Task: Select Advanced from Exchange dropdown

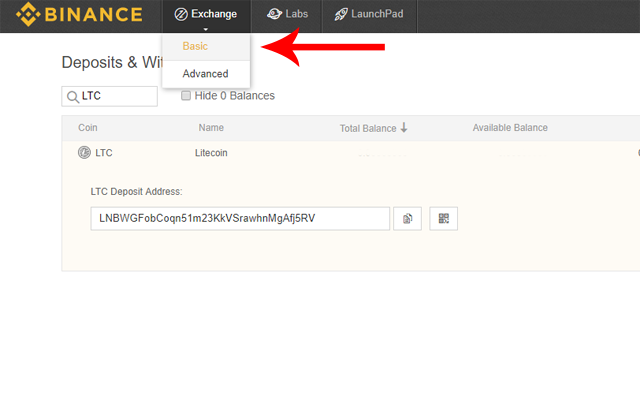Action: (x=206, y=74)
